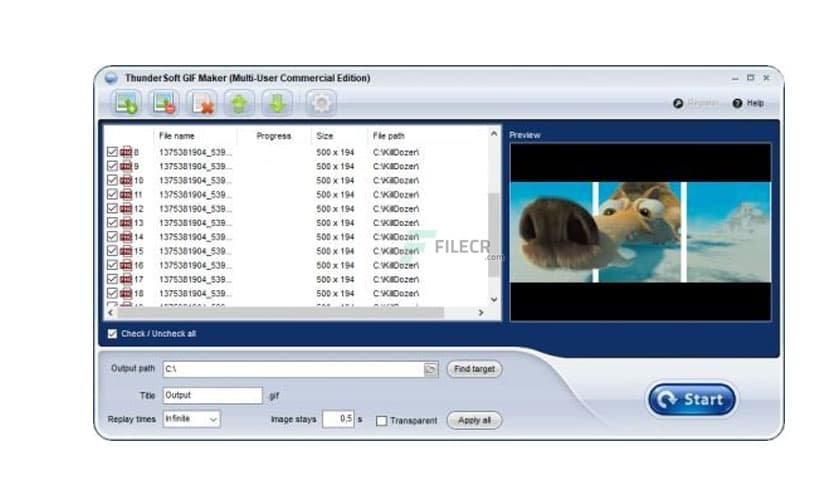Click the ThunderSoft app logo in title bar
The width and height of the screenshot is (836, 484).
[x=111, y=78]
